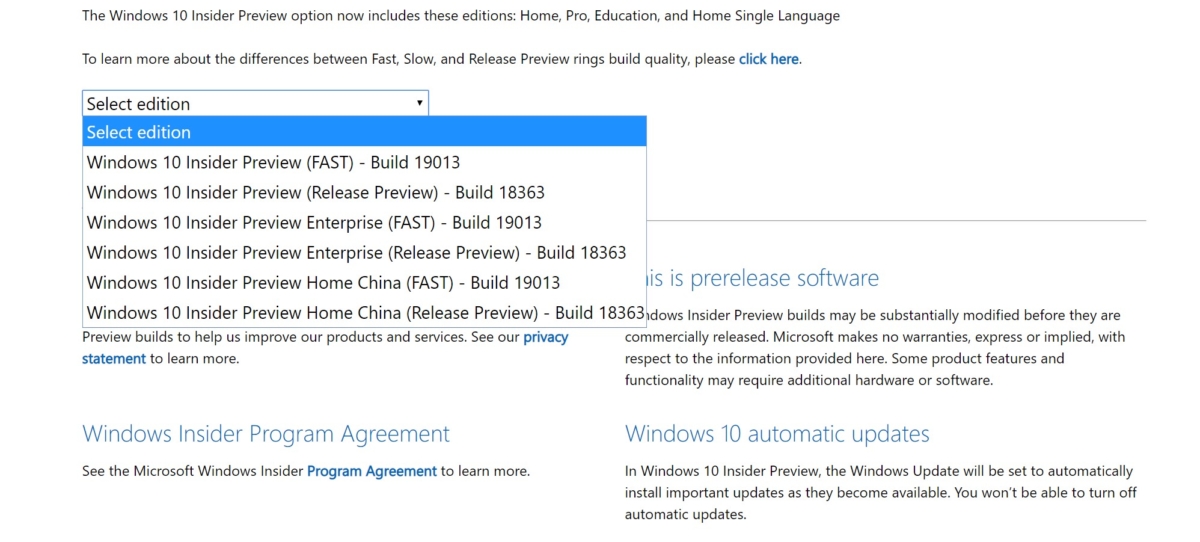This screenshot has height=542, width=1200.
Task: Select Windows 10 Insider Preview (FAST) Build 19013
Action: pos(364,162)
